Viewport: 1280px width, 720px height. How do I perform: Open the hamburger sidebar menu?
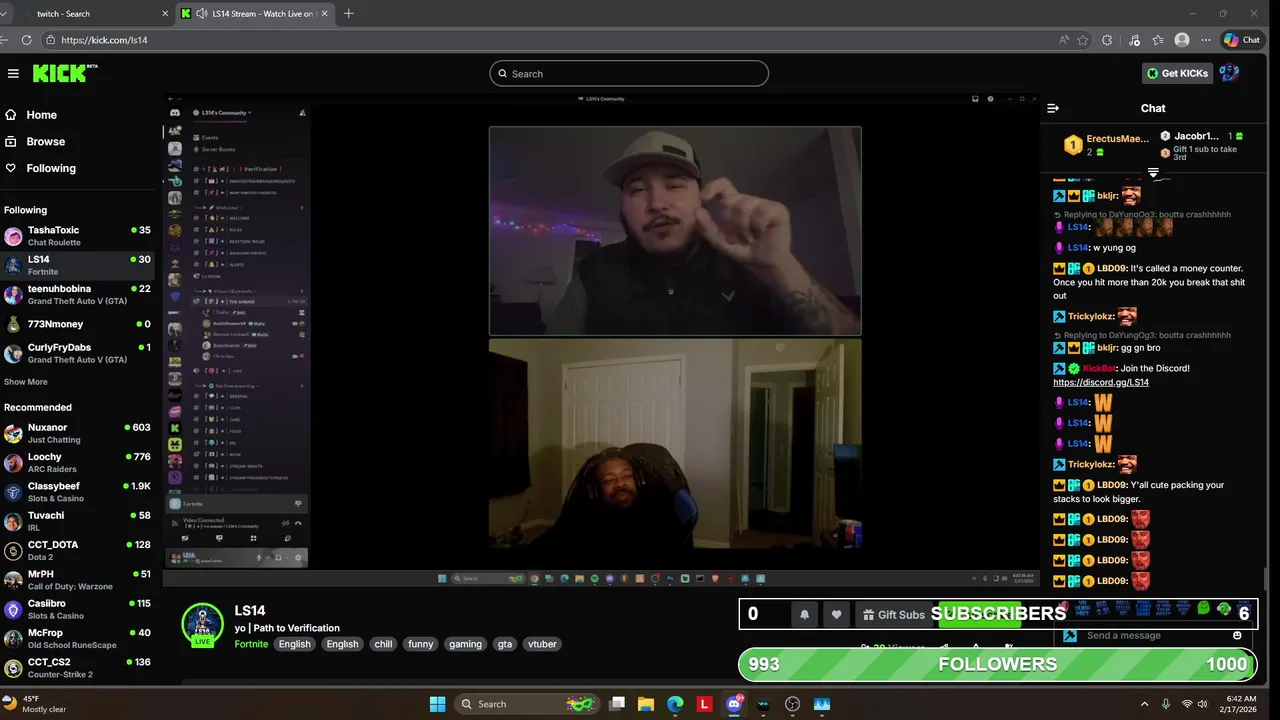[13, 73]
